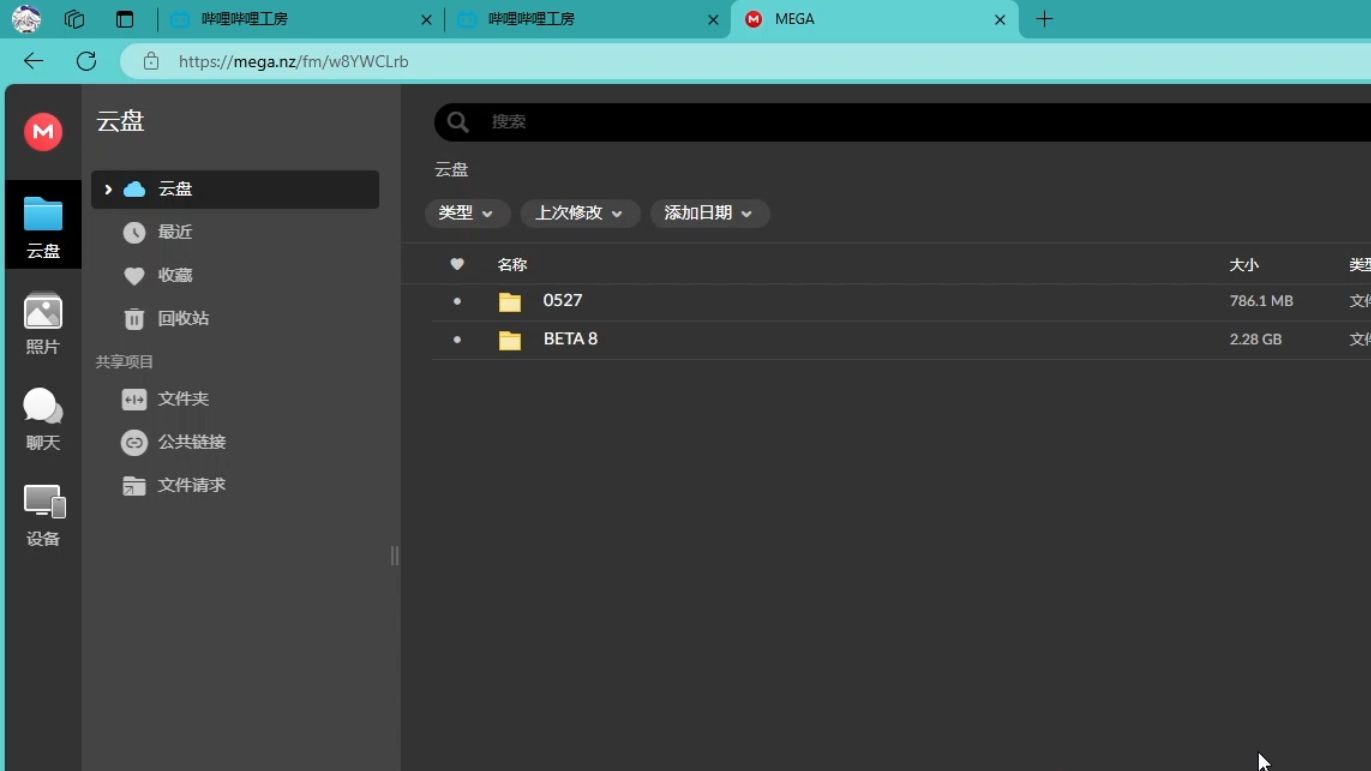Click the folder icon of BETA 8
This screenshot has width=1371, height=771.
[510, 340]
